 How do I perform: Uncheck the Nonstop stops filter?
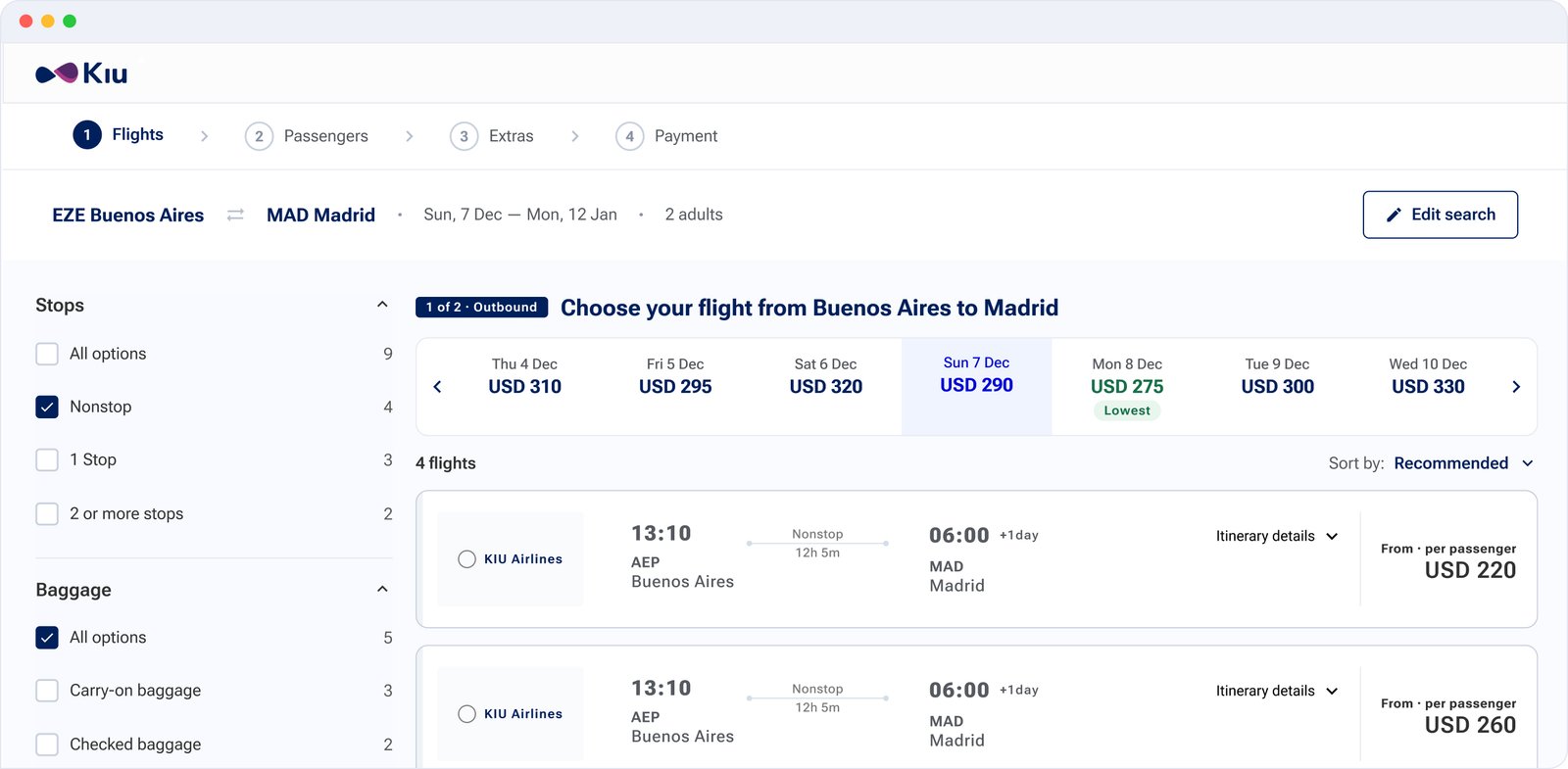point(47,407)
